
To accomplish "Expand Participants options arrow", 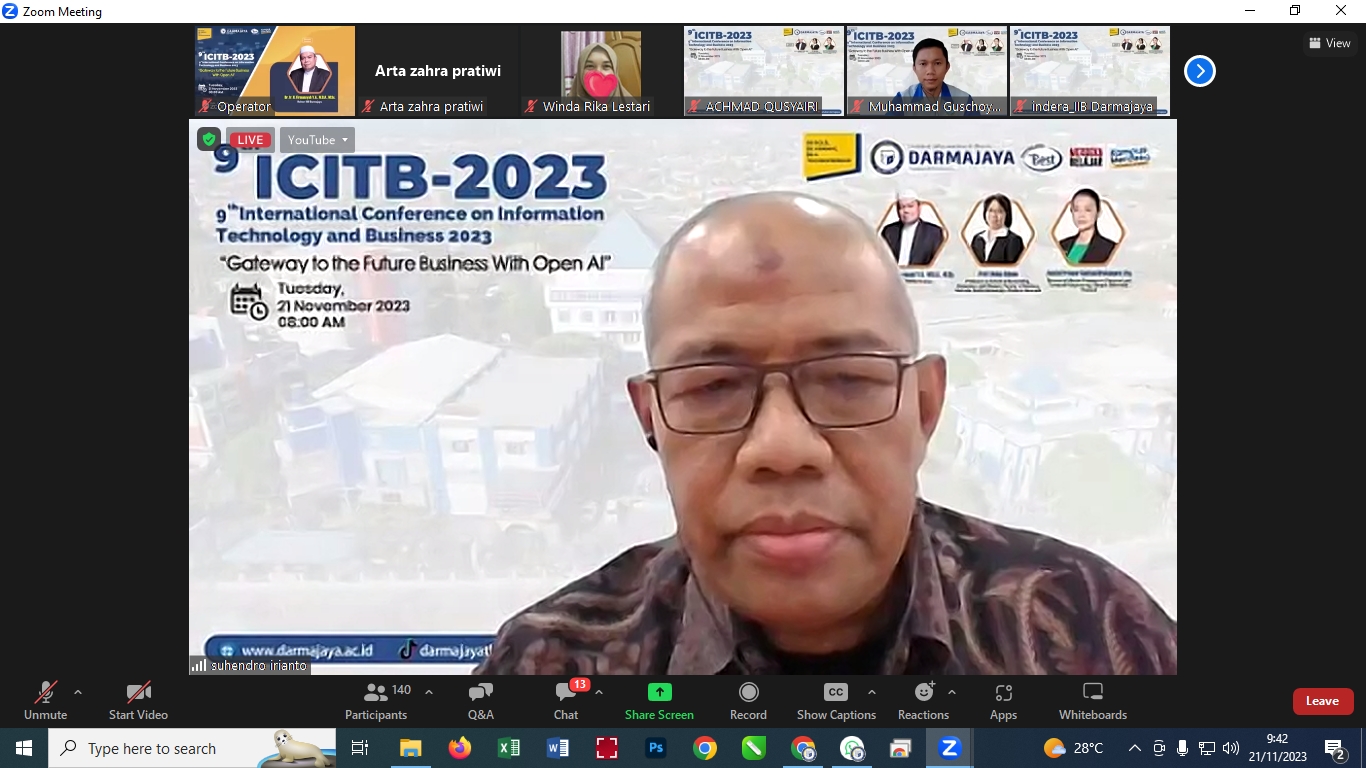I will coord(429,692).
